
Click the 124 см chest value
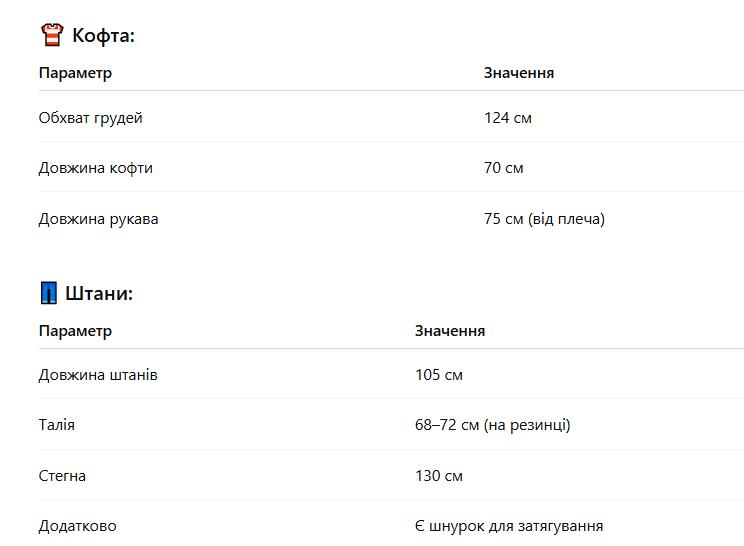[508, 118]
